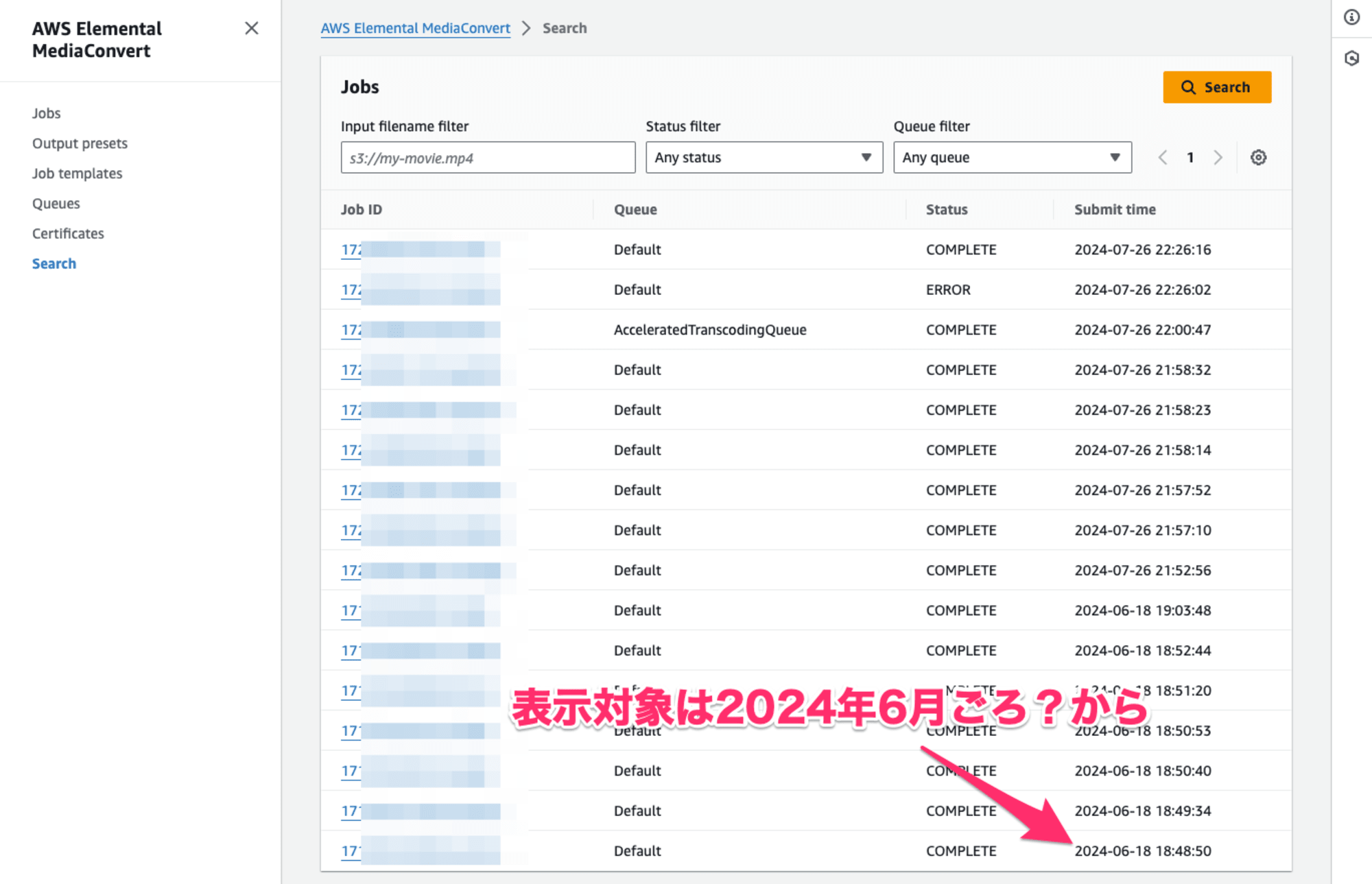Open Output presets in the sidebar
The image size is (1372, 884).
click(x=80, y=143)
